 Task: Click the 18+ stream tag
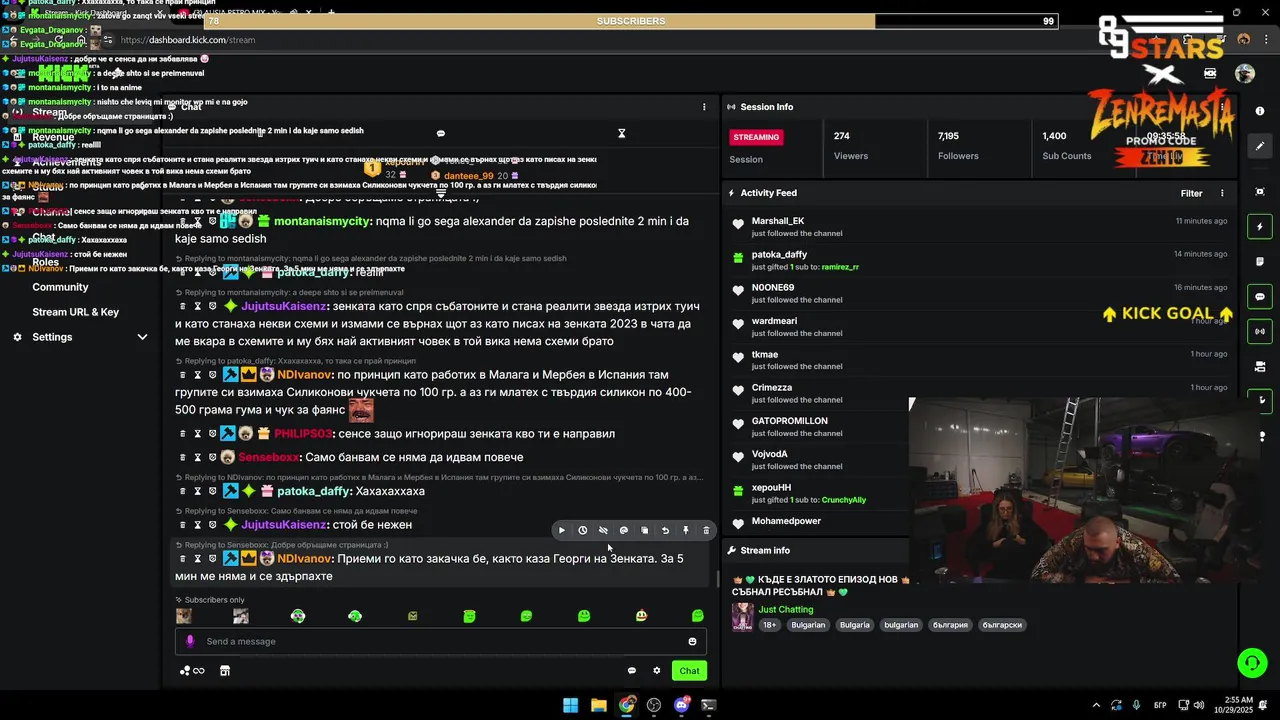click(770, 625)
